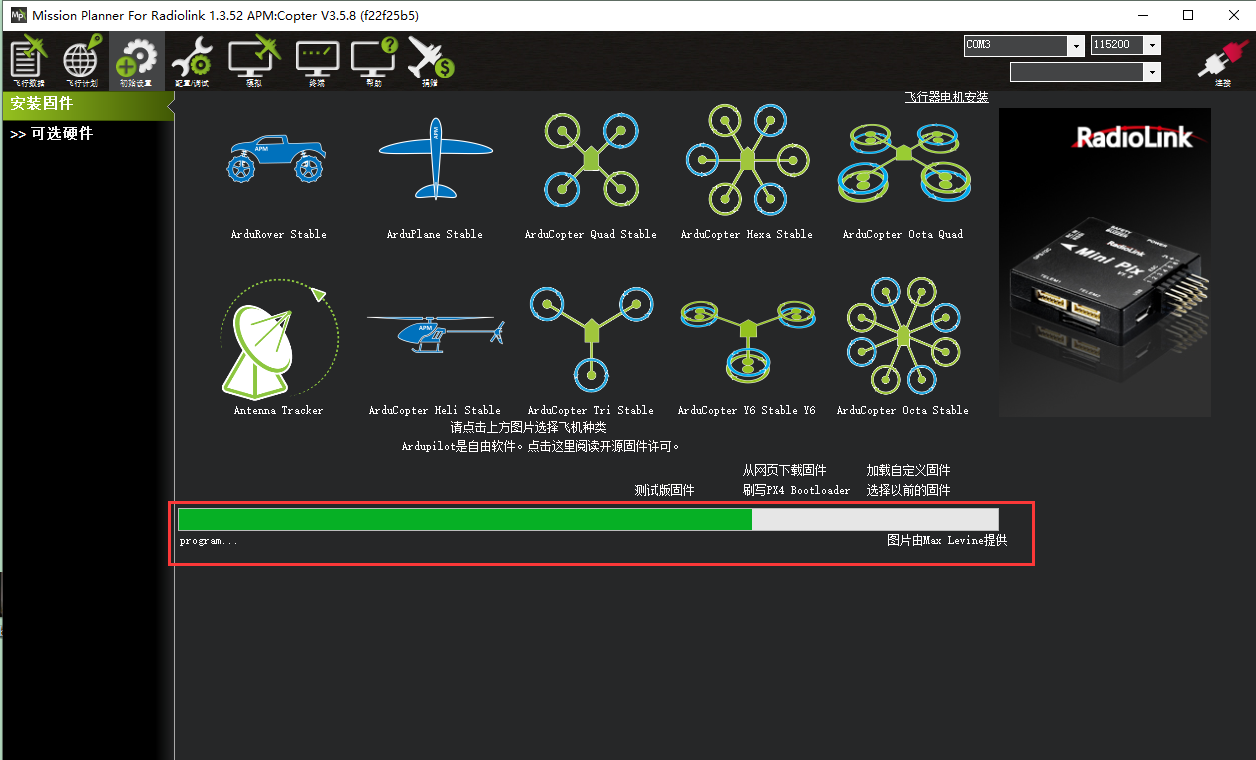Open the Terminal (终端) icon
The image size is (1256, 760).
pos(317,60)
